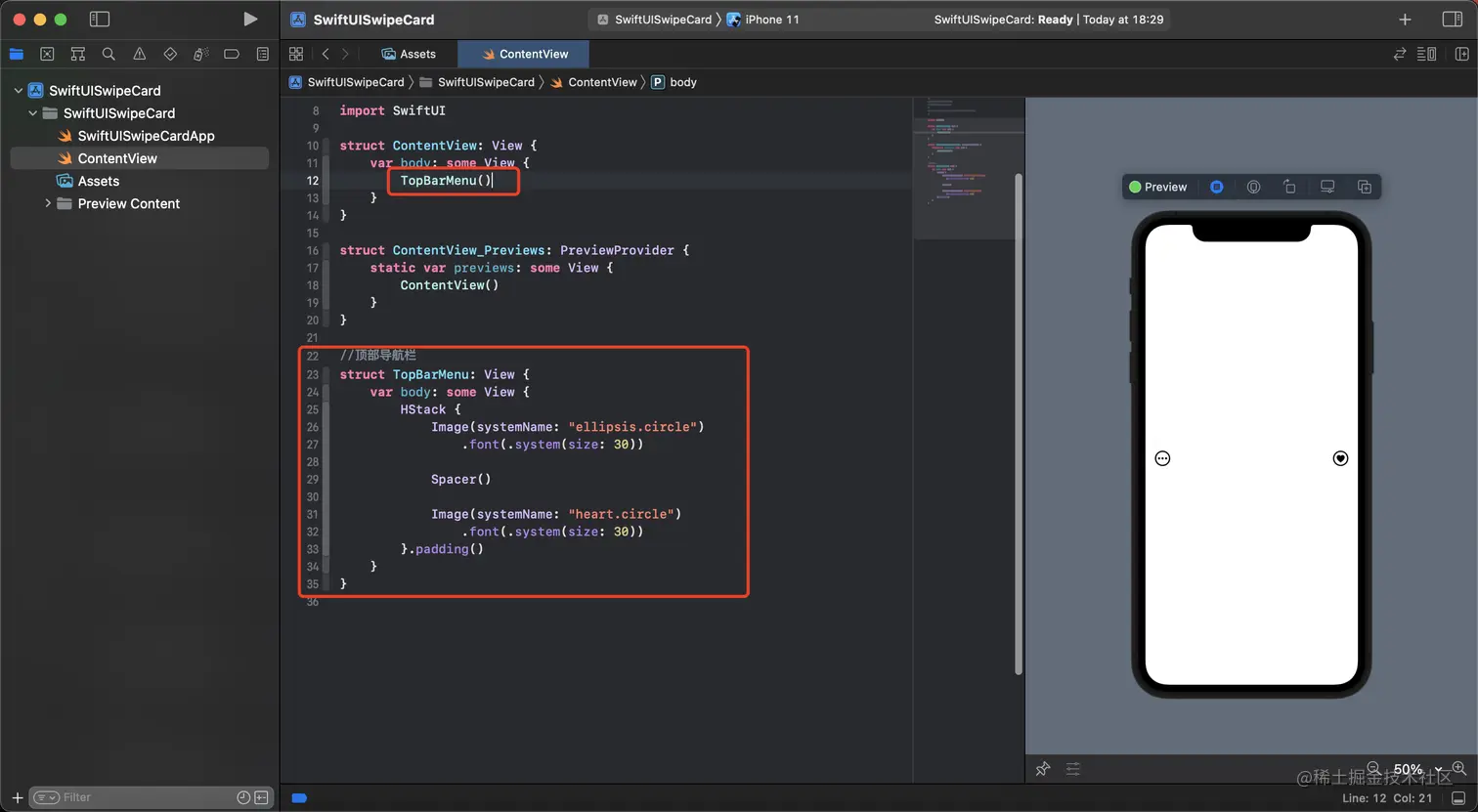Switch to the Assets editor tab
Image resolution: width=1478 pixels, height=812 pixels.
click(409, 54)
